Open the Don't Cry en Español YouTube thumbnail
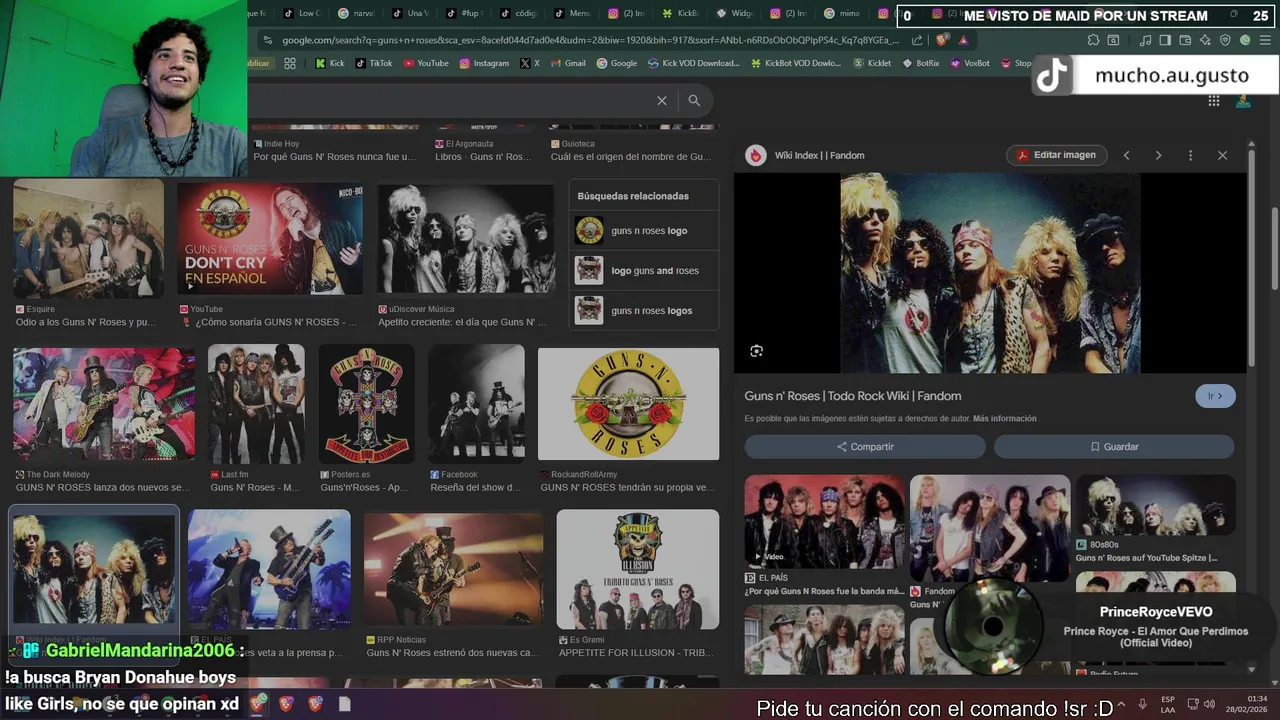The image size is (1280, 720). 270,239
